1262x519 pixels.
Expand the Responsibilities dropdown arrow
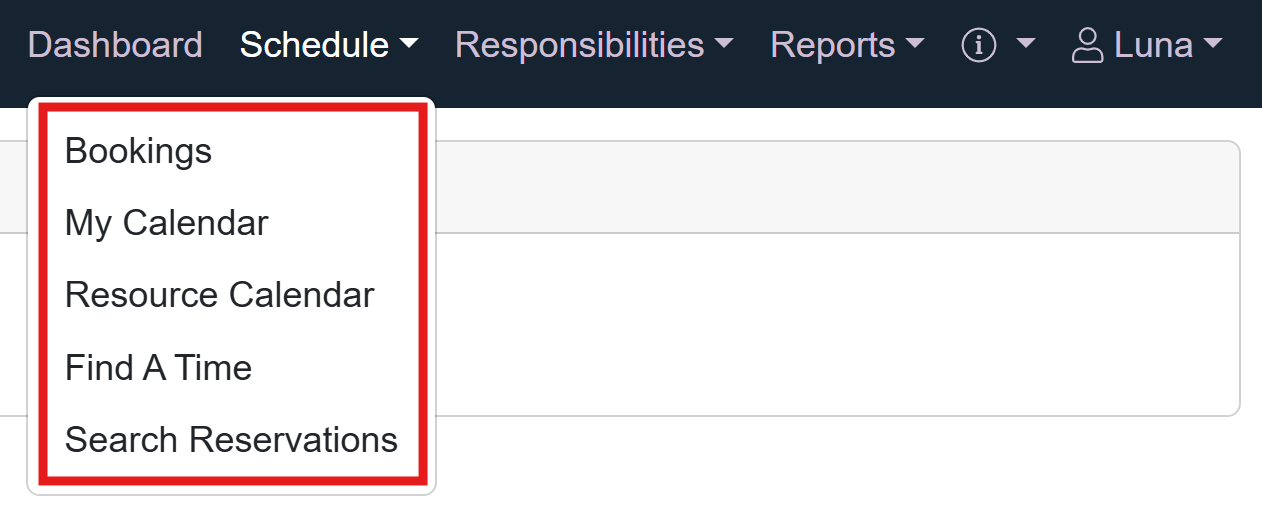tap(724, 45)
